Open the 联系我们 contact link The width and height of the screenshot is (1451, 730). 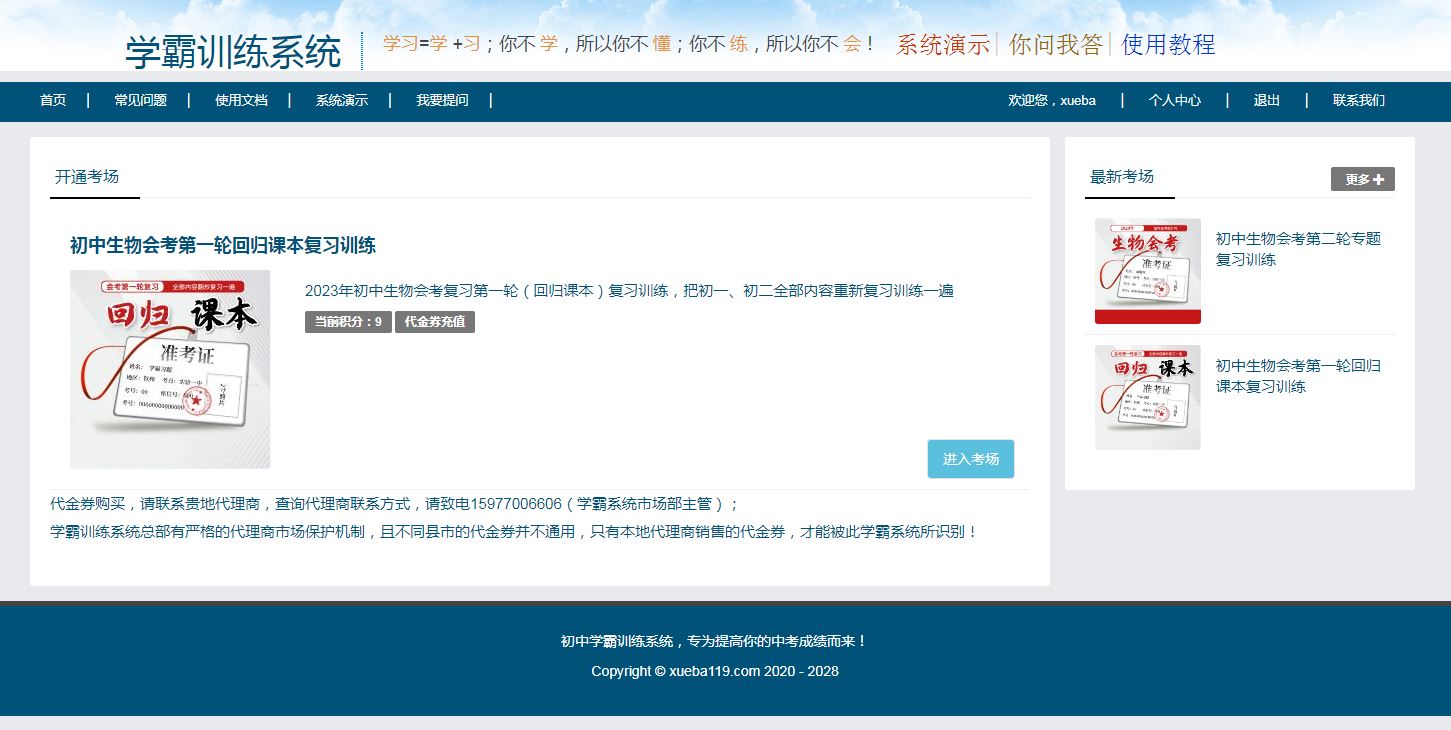pos(1357,101)
